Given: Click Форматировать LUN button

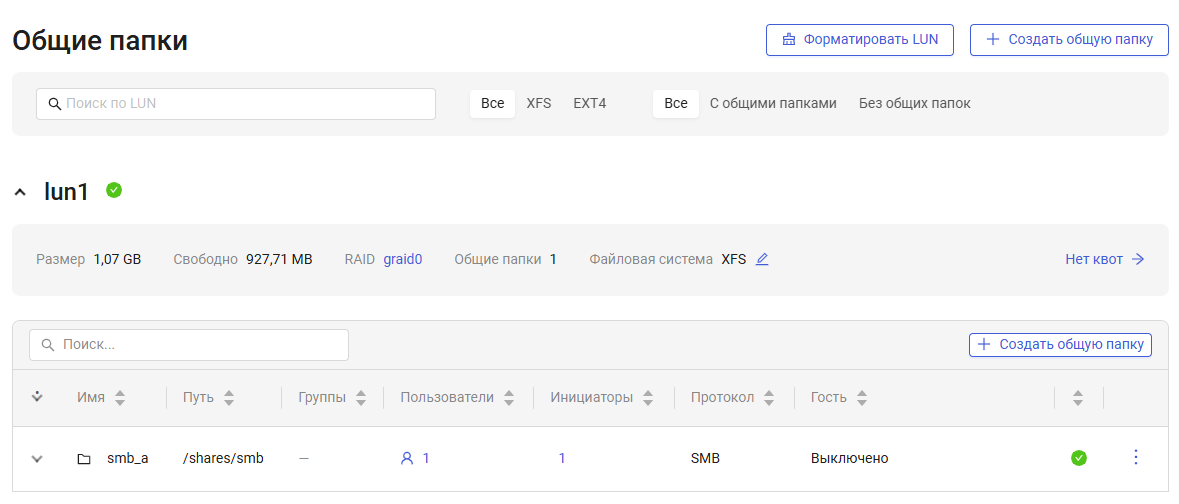Looking at the screenshot, I should tap(859, 40).
